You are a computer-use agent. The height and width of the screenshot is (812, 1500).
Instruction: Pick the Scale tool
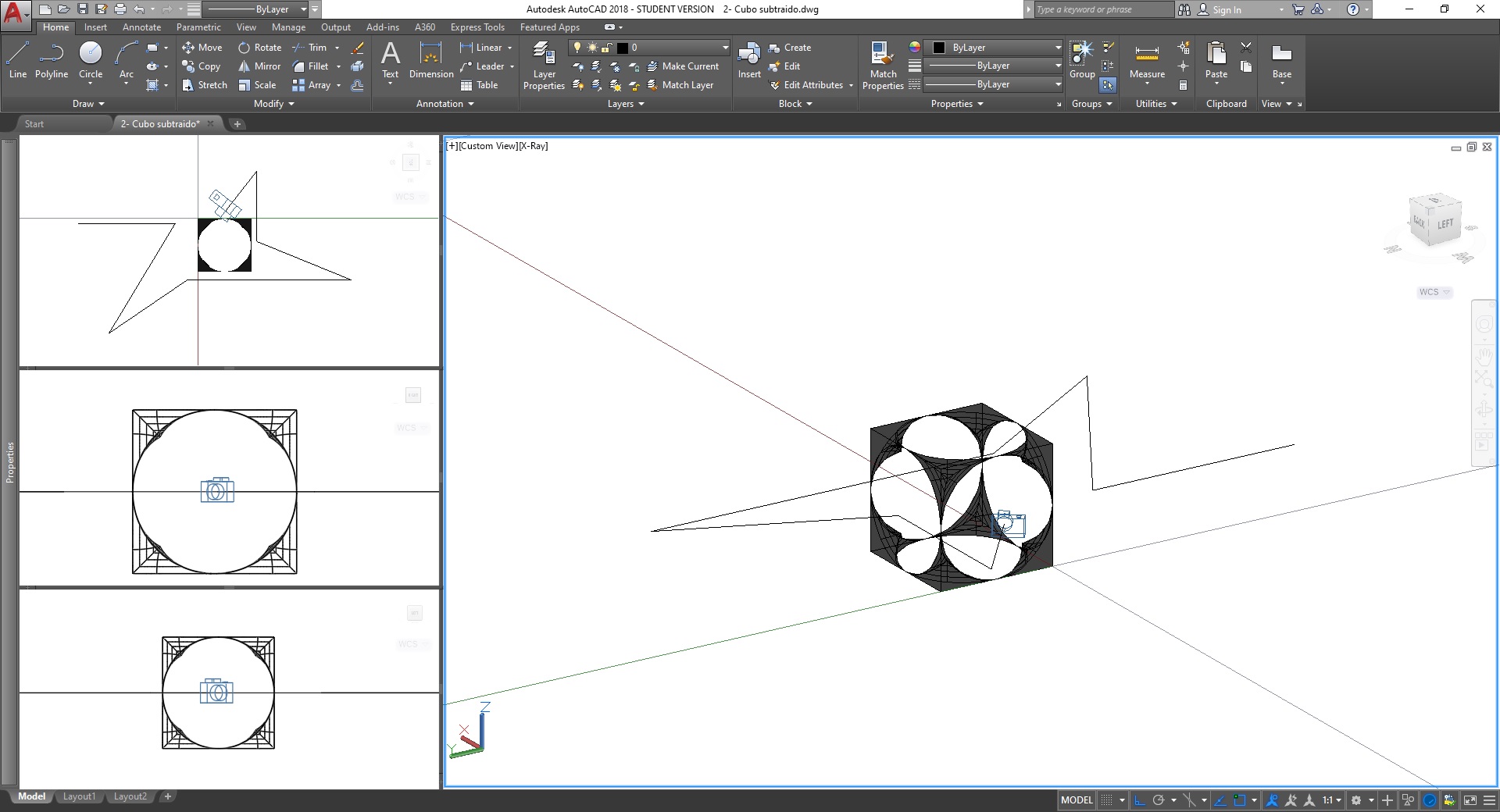coord(257,85)
